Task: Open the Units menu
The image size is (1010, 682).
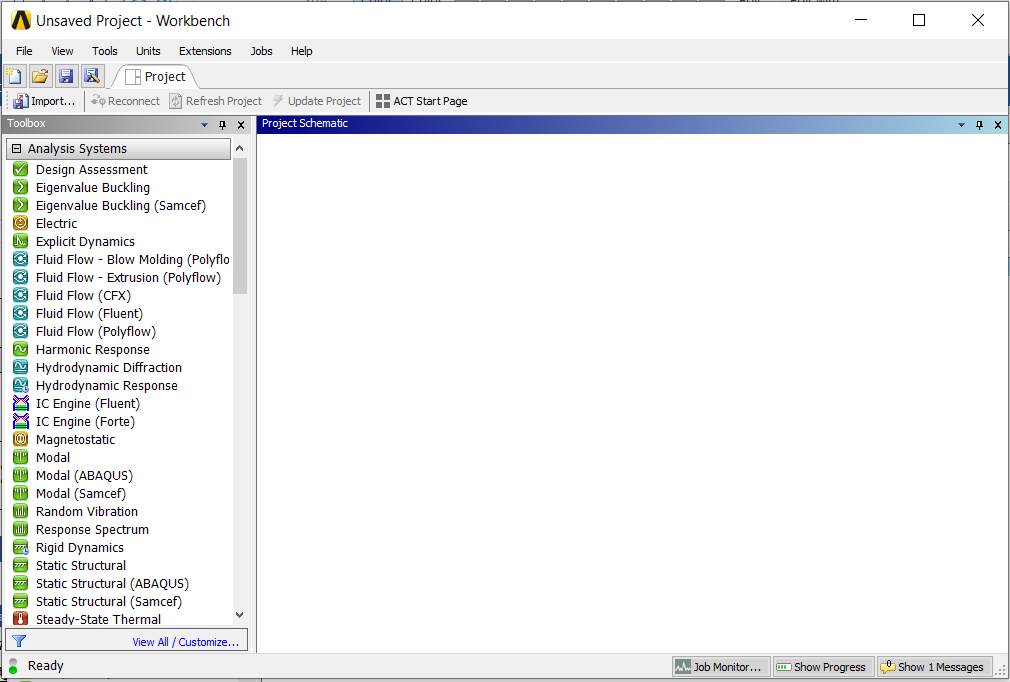Action: click(x=148, y=51)
